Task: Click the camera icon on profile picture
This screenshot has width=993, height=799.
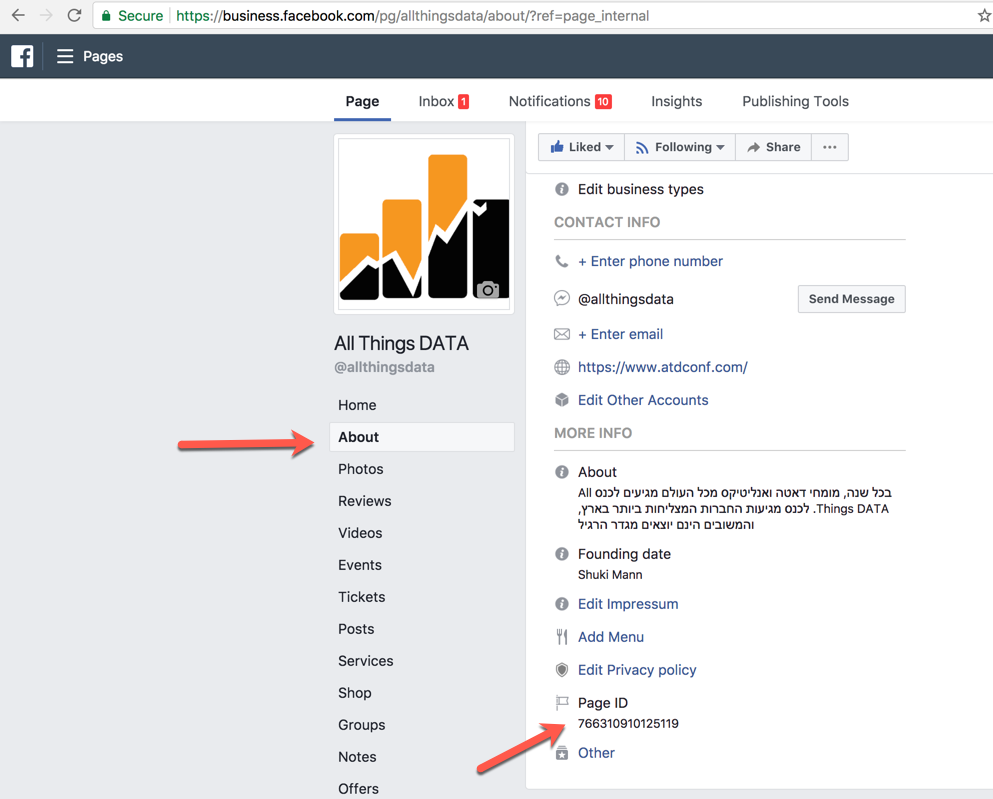Action: click(488, 290)
